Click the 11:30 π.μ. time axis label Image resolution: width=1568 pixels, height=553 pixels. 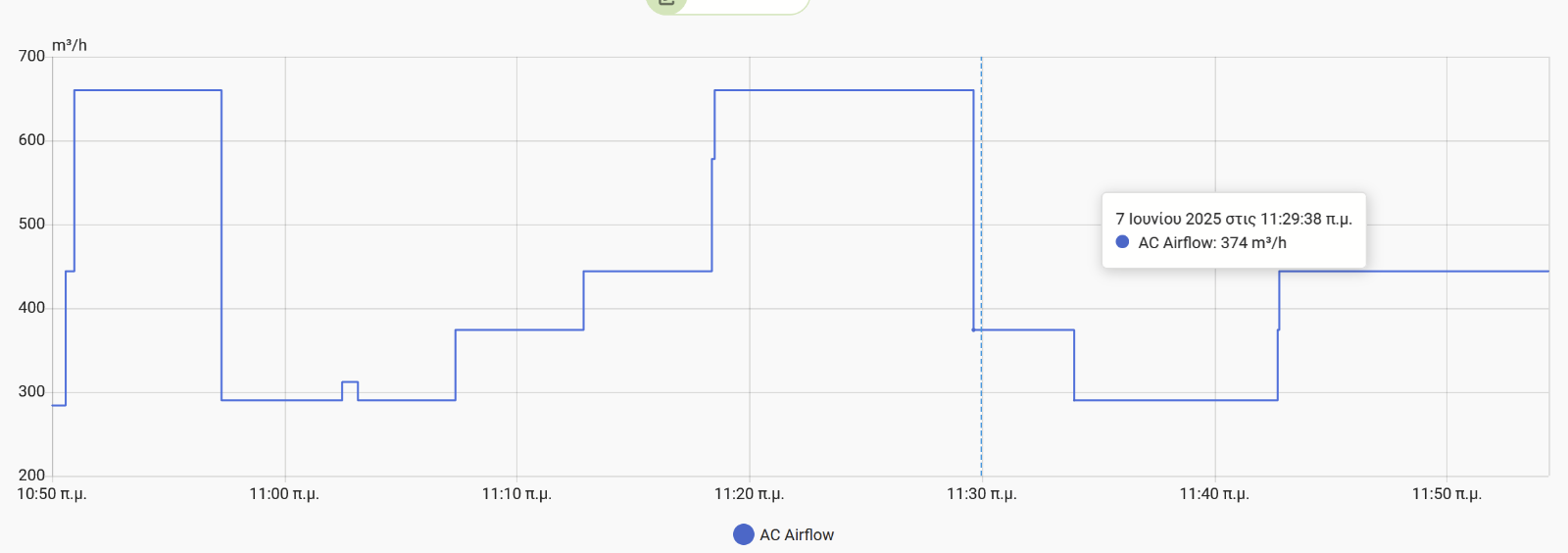982,493
